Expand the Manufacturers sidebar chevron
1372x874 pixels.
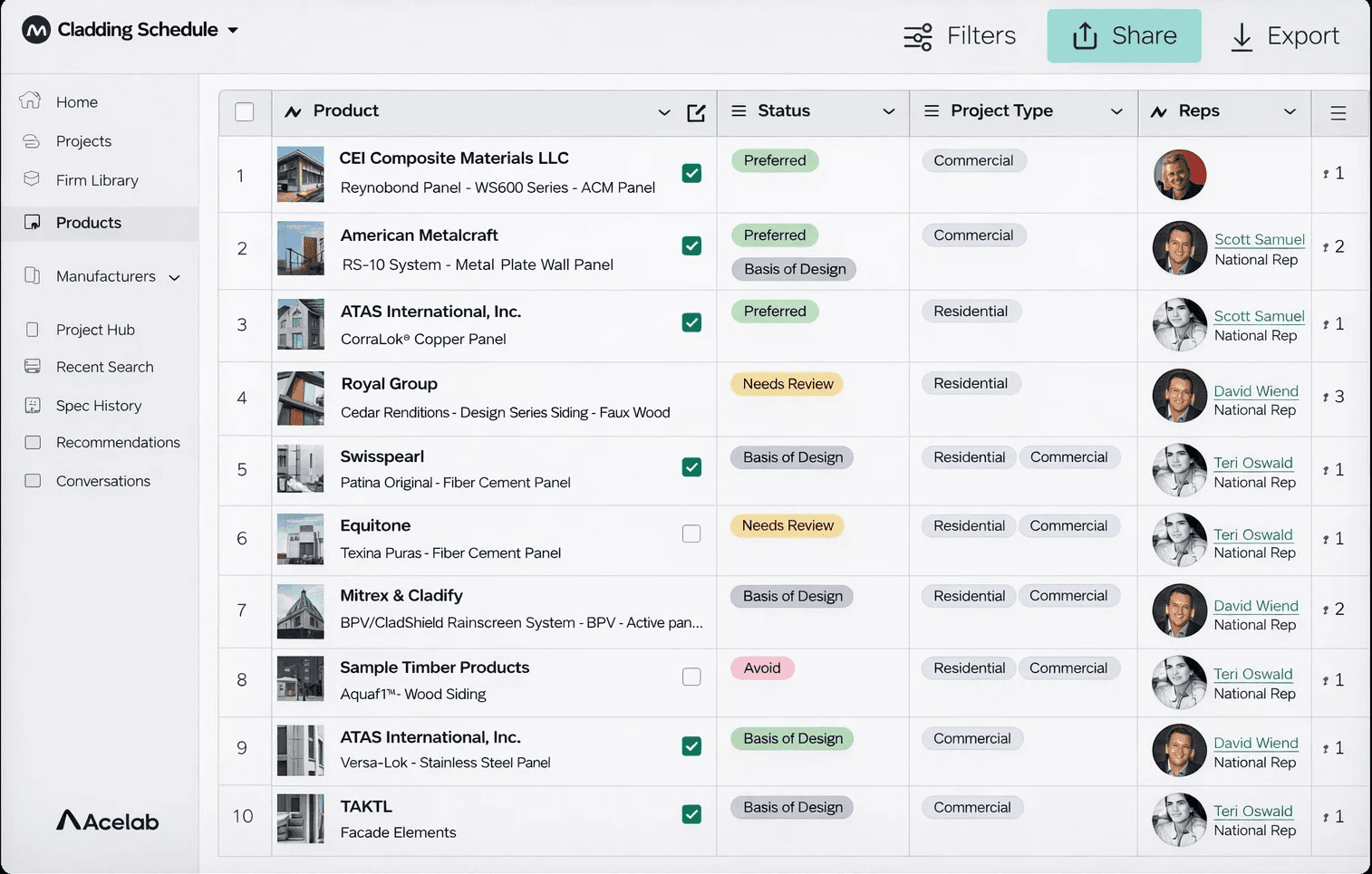[174, 277]
